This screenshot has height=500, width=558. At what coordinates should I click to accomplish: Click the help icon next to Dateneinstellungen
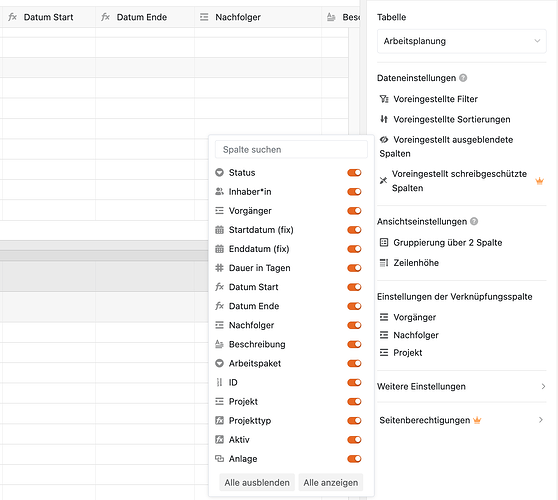(x=463, y=78)
